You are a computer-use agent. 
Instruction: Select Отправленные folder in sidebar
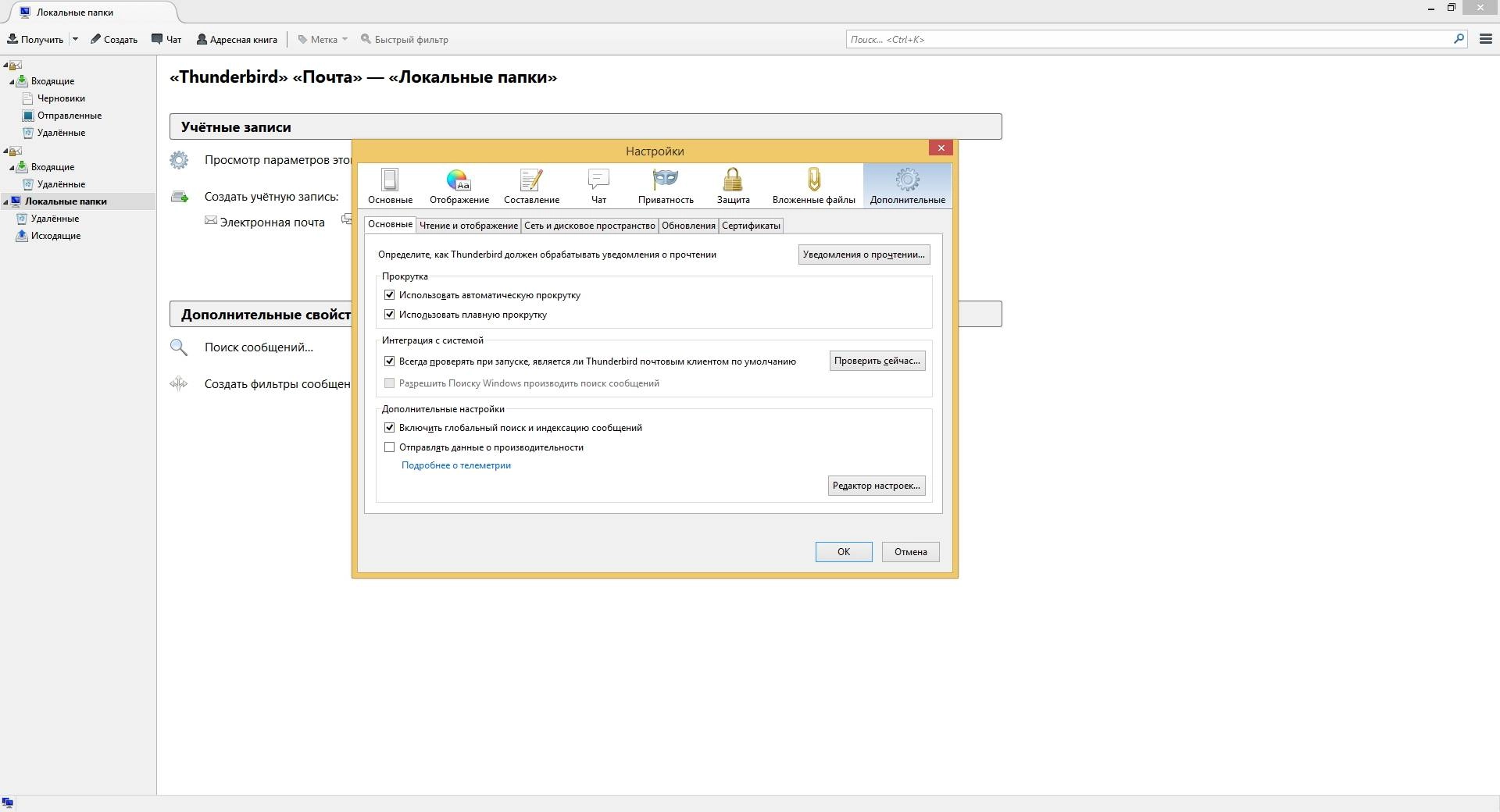coord(70,116)
